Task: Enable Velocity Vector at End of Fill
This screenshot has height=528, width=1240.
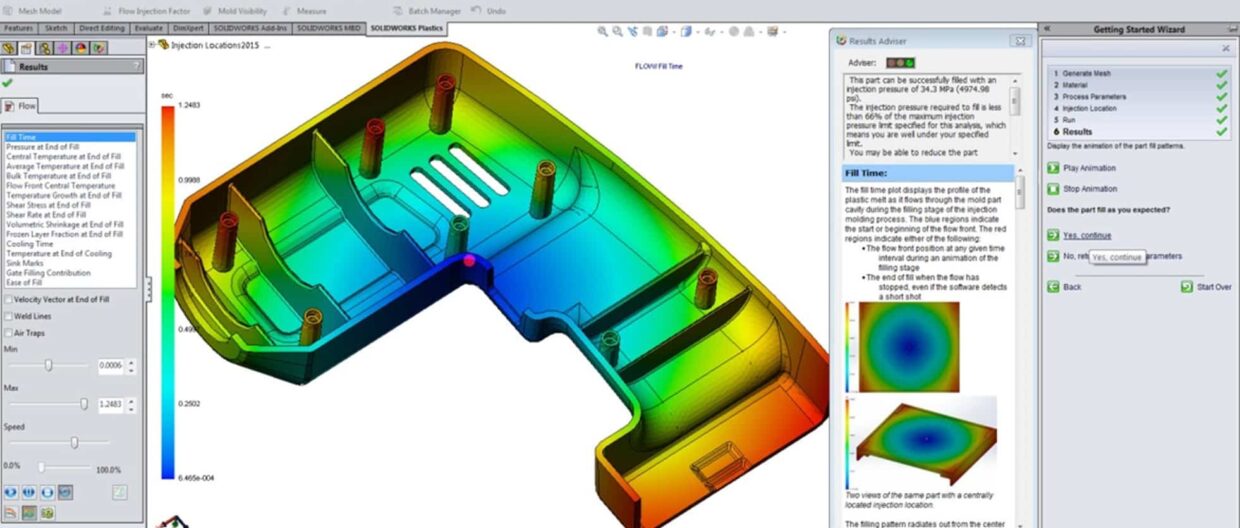Action: 9,299
